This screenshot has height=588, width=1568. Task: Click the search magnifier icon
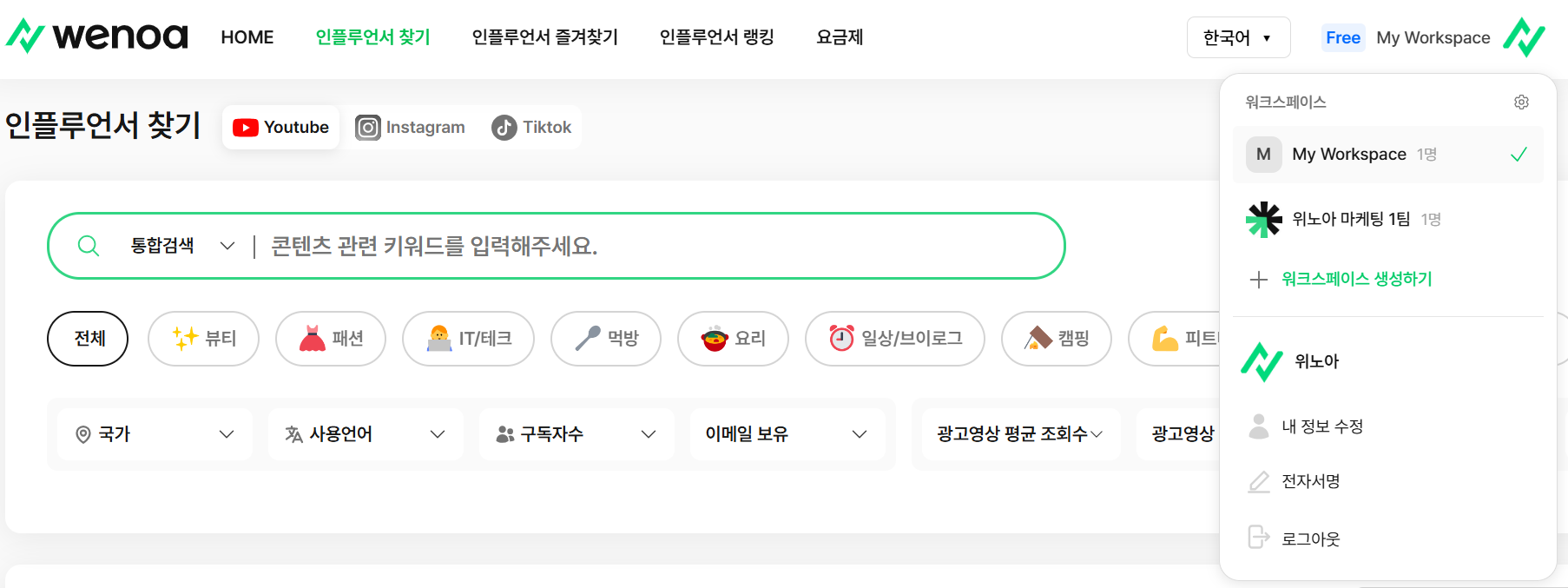click(88, 246)
